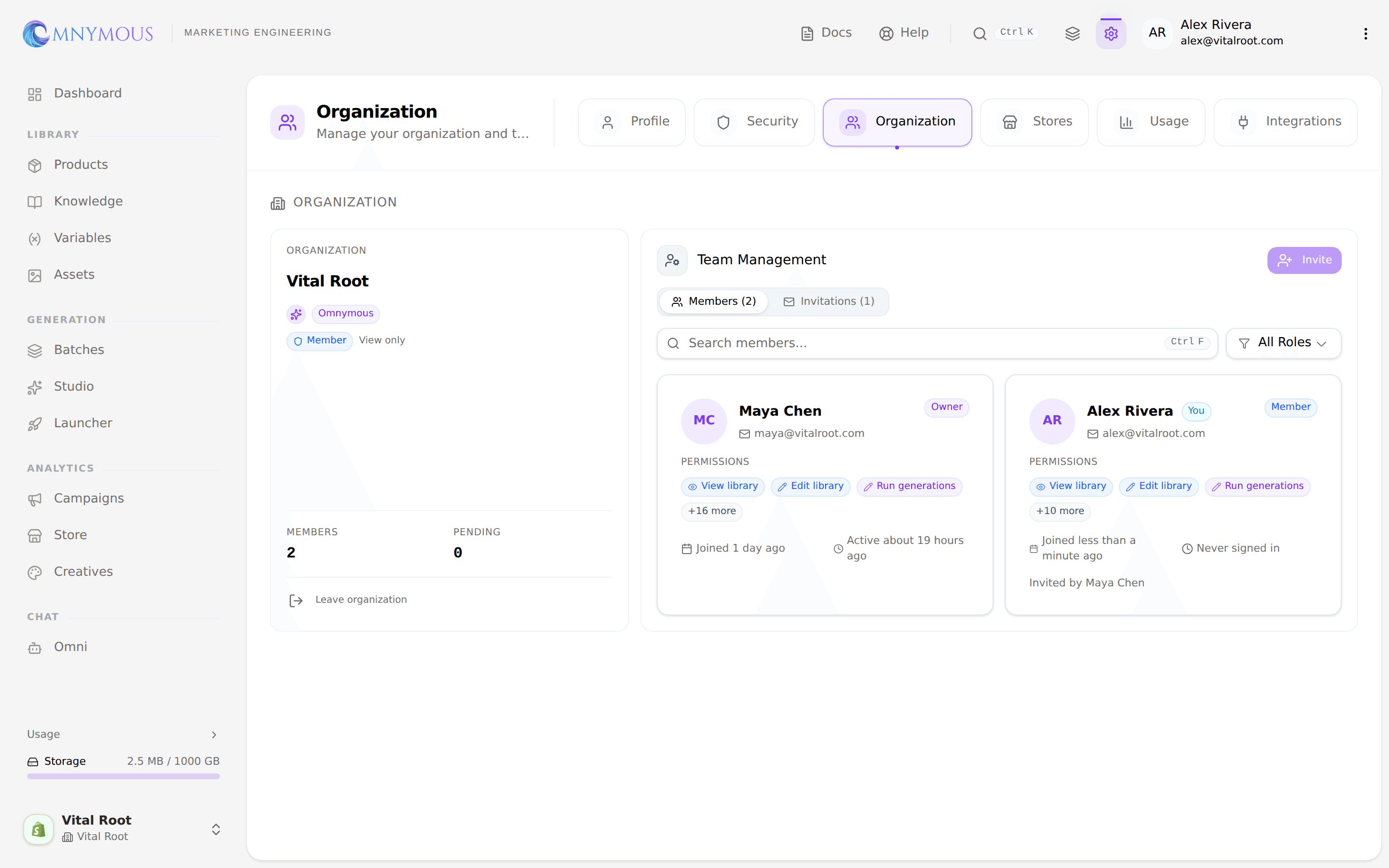Open Assets in the sidebar

pos(123,275)
